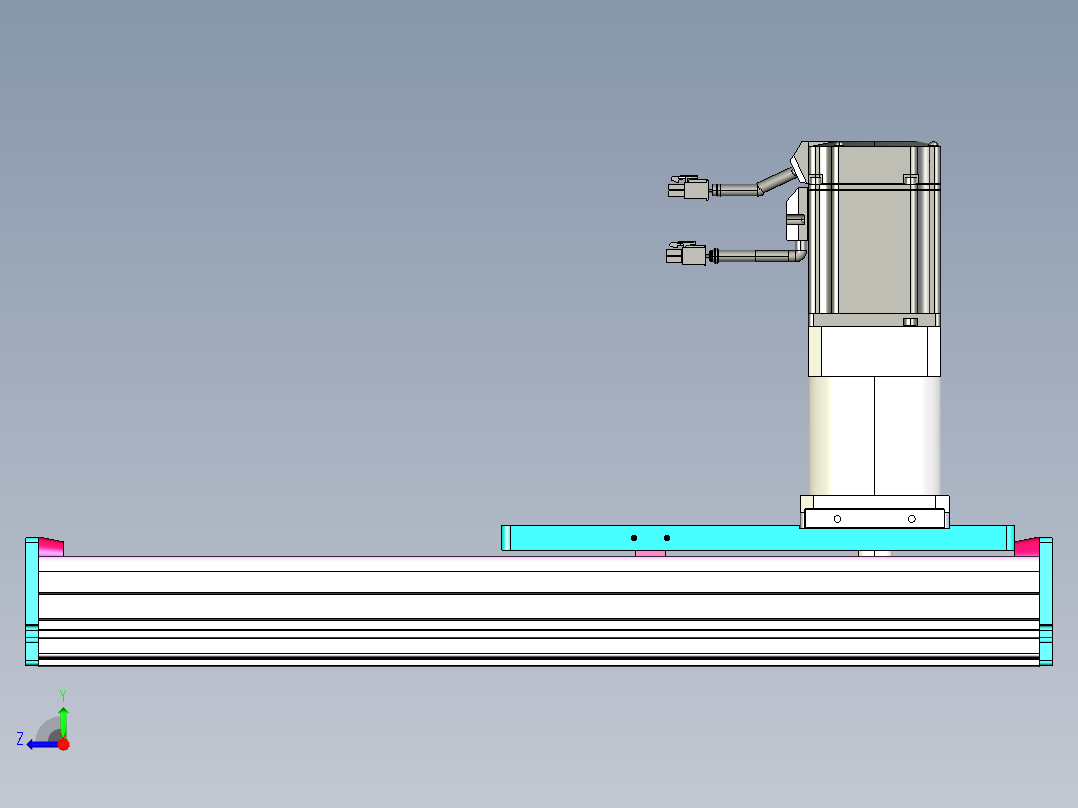Select the left cyan end cap of the rail

[32, 602]
